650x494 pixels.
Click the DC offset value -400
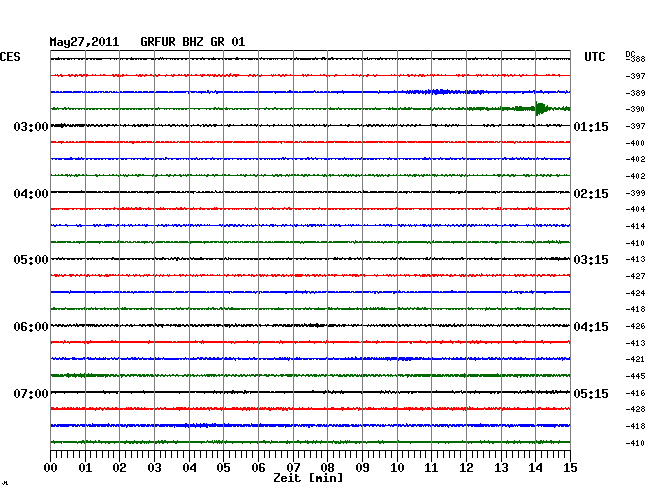point(635,143)
